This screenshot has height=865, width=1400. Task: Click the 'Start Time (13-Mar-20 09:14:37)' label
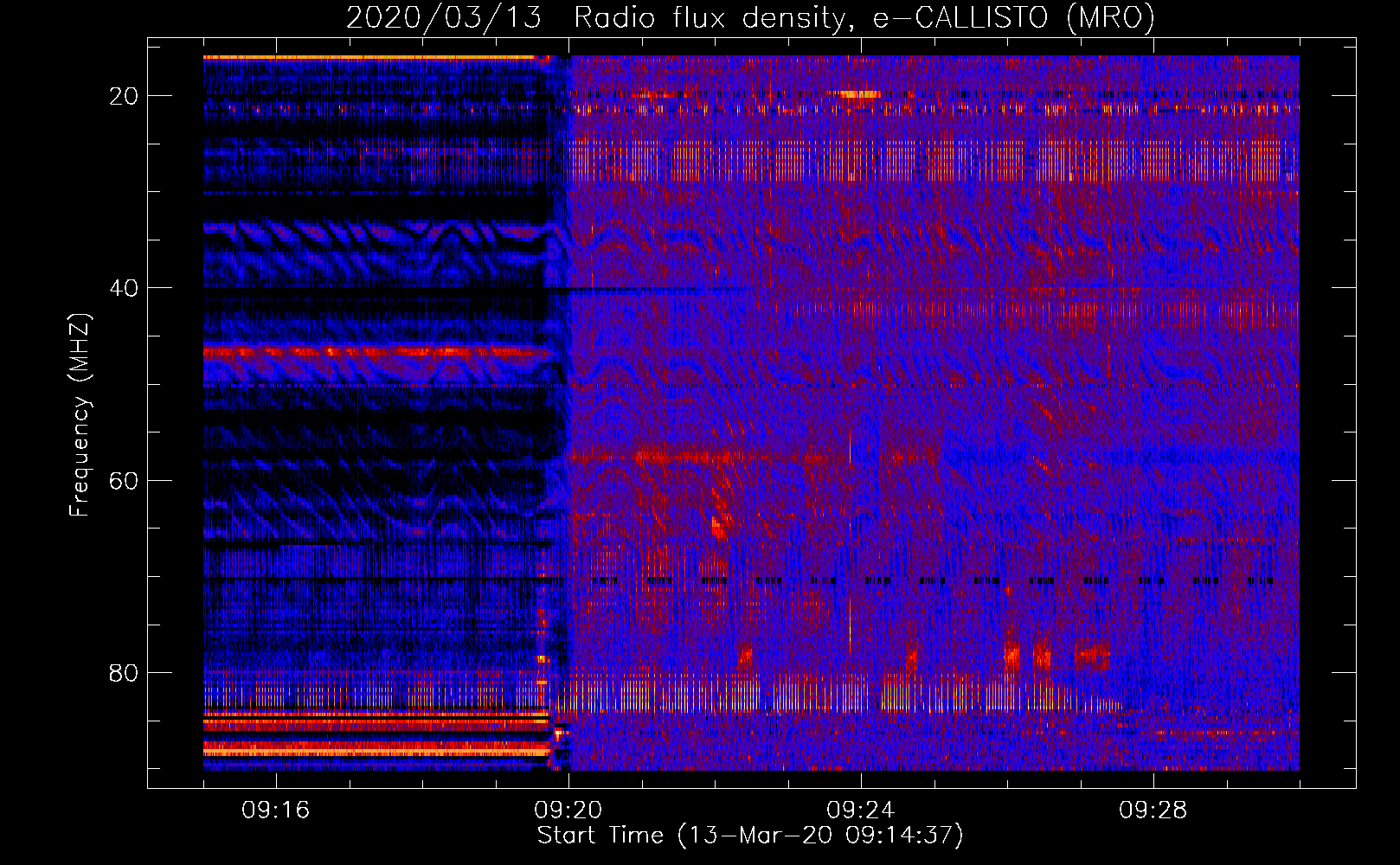tap(750, 836)
